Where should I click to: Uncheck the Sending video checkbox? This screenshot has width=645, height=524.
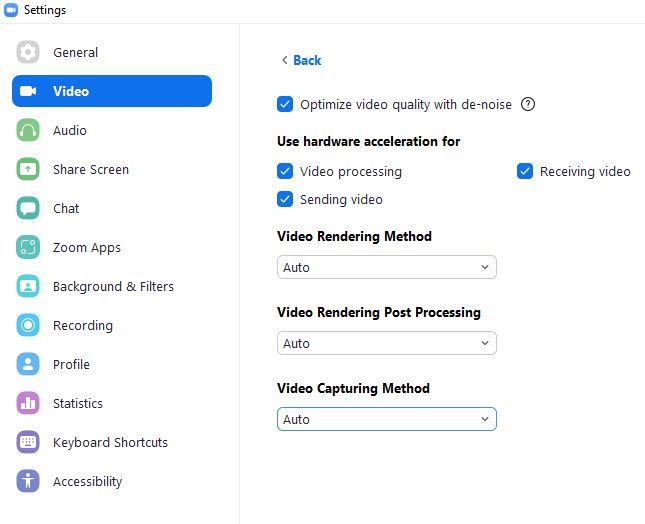pyautogui.click(x=285, y=199)
